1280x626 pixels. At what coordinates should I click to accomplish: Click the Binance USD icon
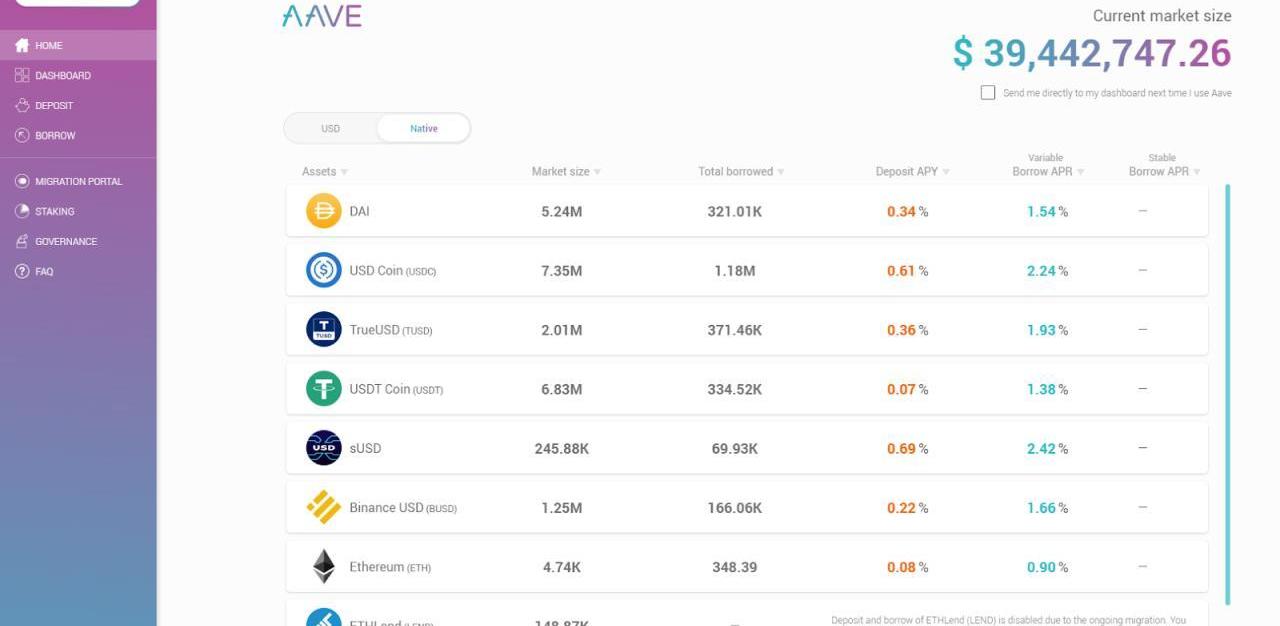click(323, 507)
